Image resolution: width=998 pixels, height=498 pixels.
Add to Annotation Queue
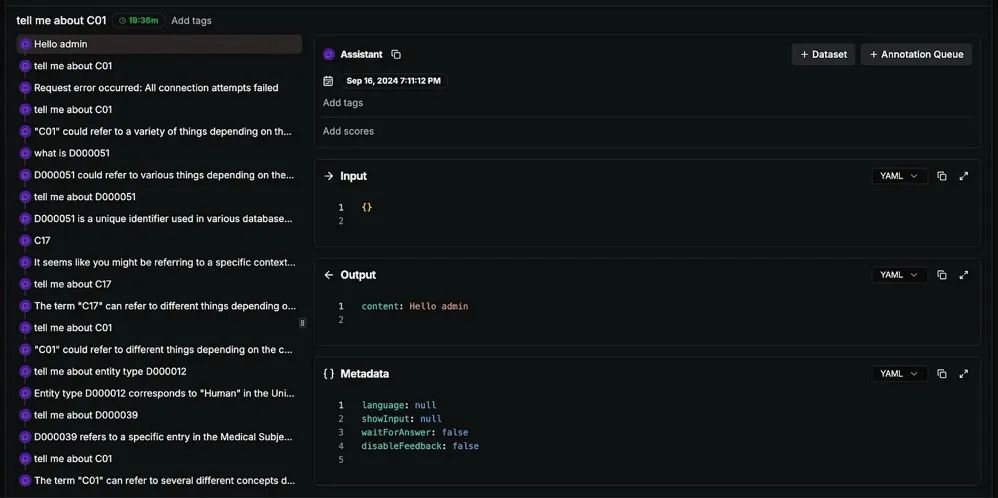point(916,55)
